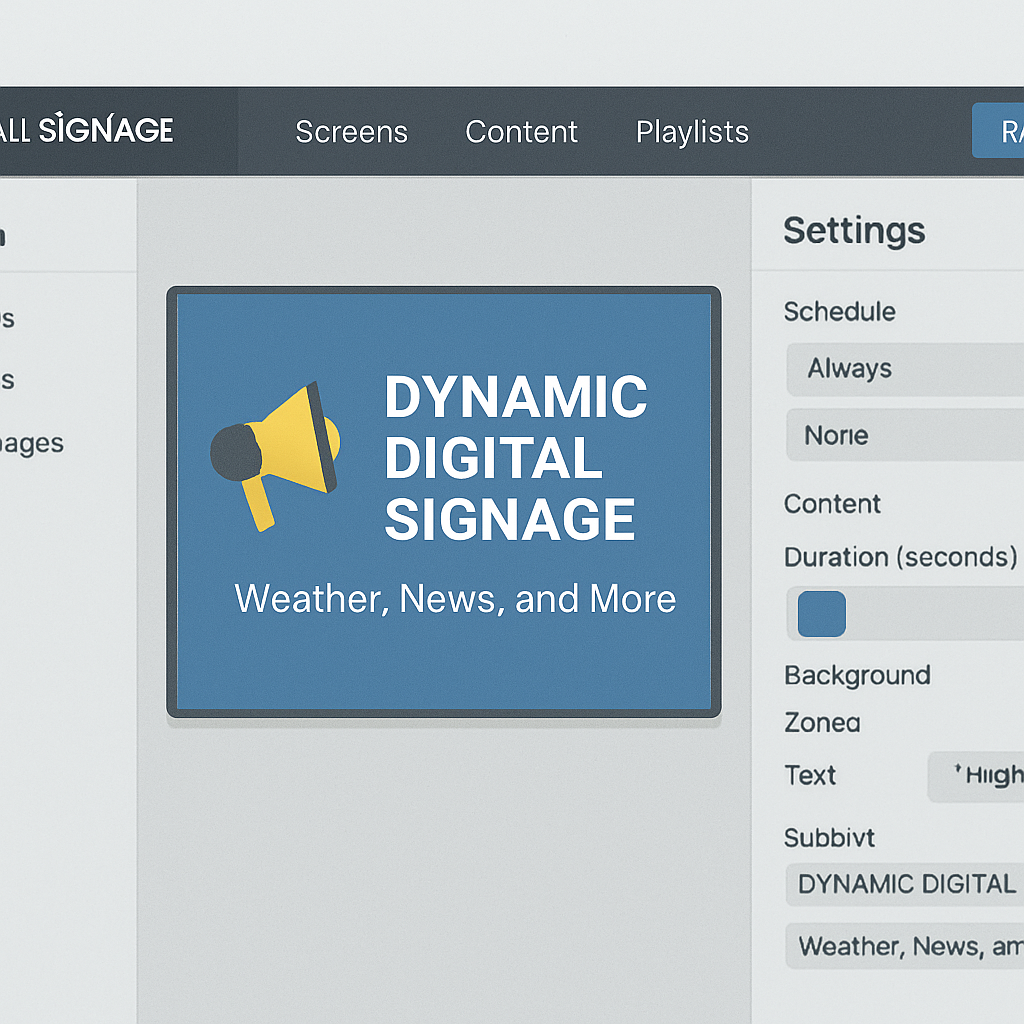Image resolution: width=1024 pixels, height=1024 pixels.
Task: Click the Background label
Action: 857,676
